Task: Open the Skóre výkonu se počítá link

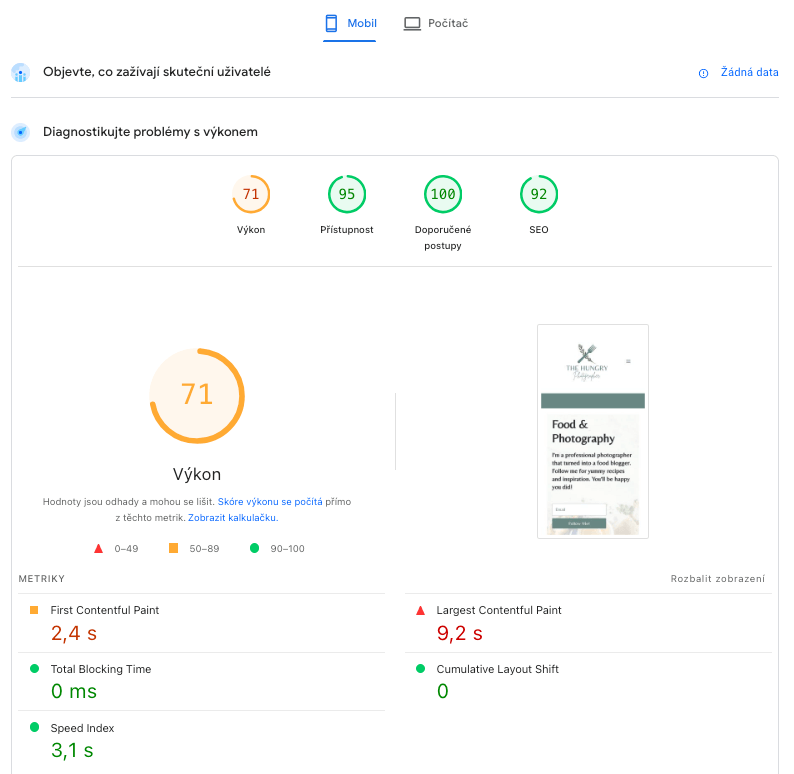Action: 270,501
